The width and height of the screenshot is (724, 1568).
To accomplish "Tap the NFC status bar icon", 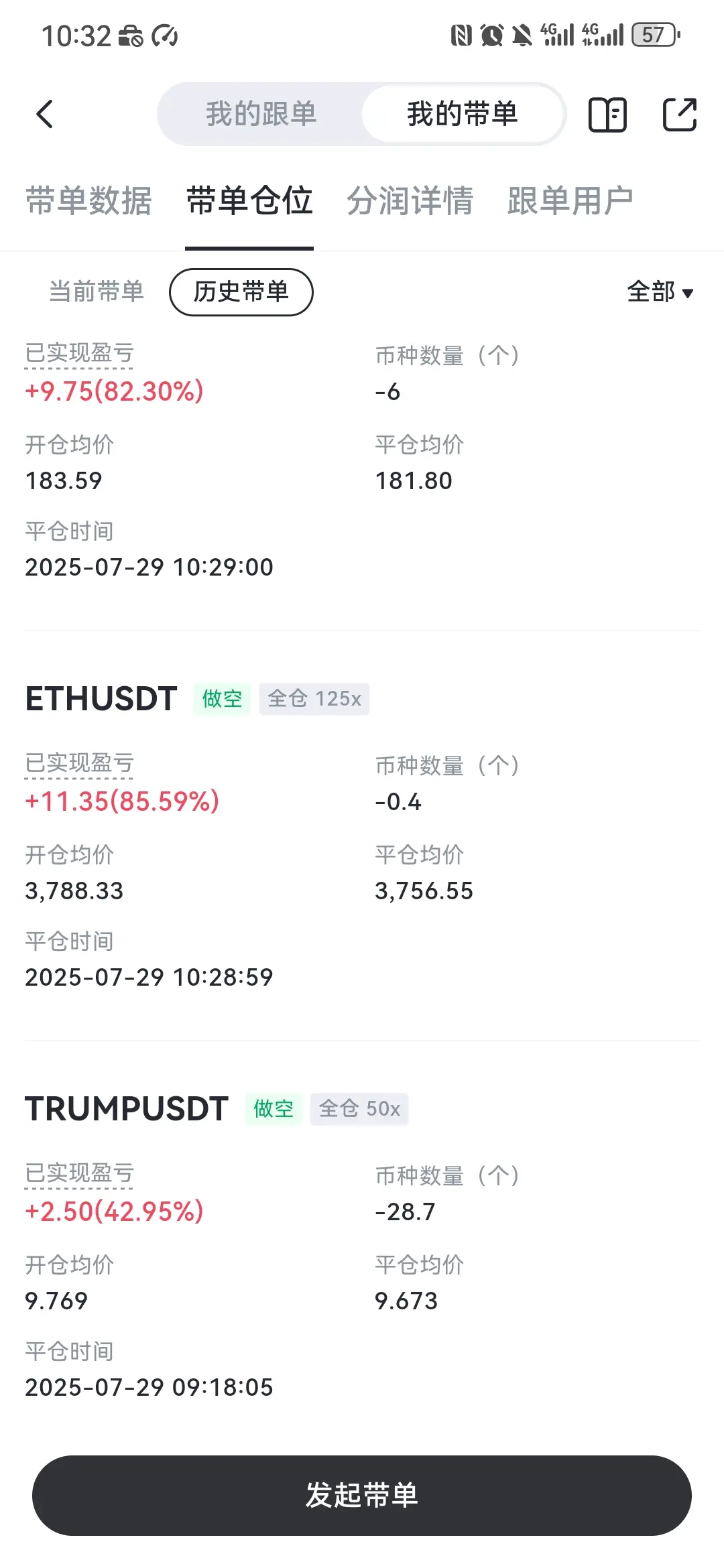I will click(461, 35).
